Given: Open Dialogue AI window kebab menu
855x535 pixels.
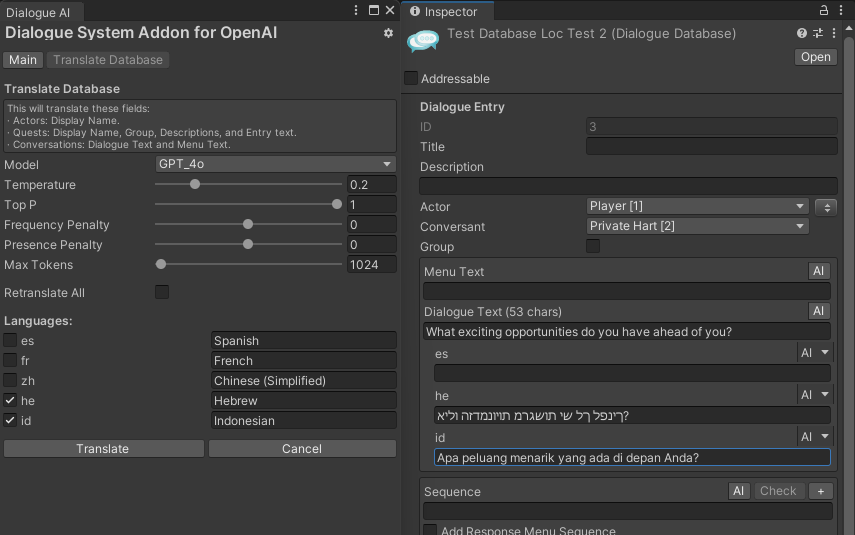Looking at the screenshot, I should point(356,10).
